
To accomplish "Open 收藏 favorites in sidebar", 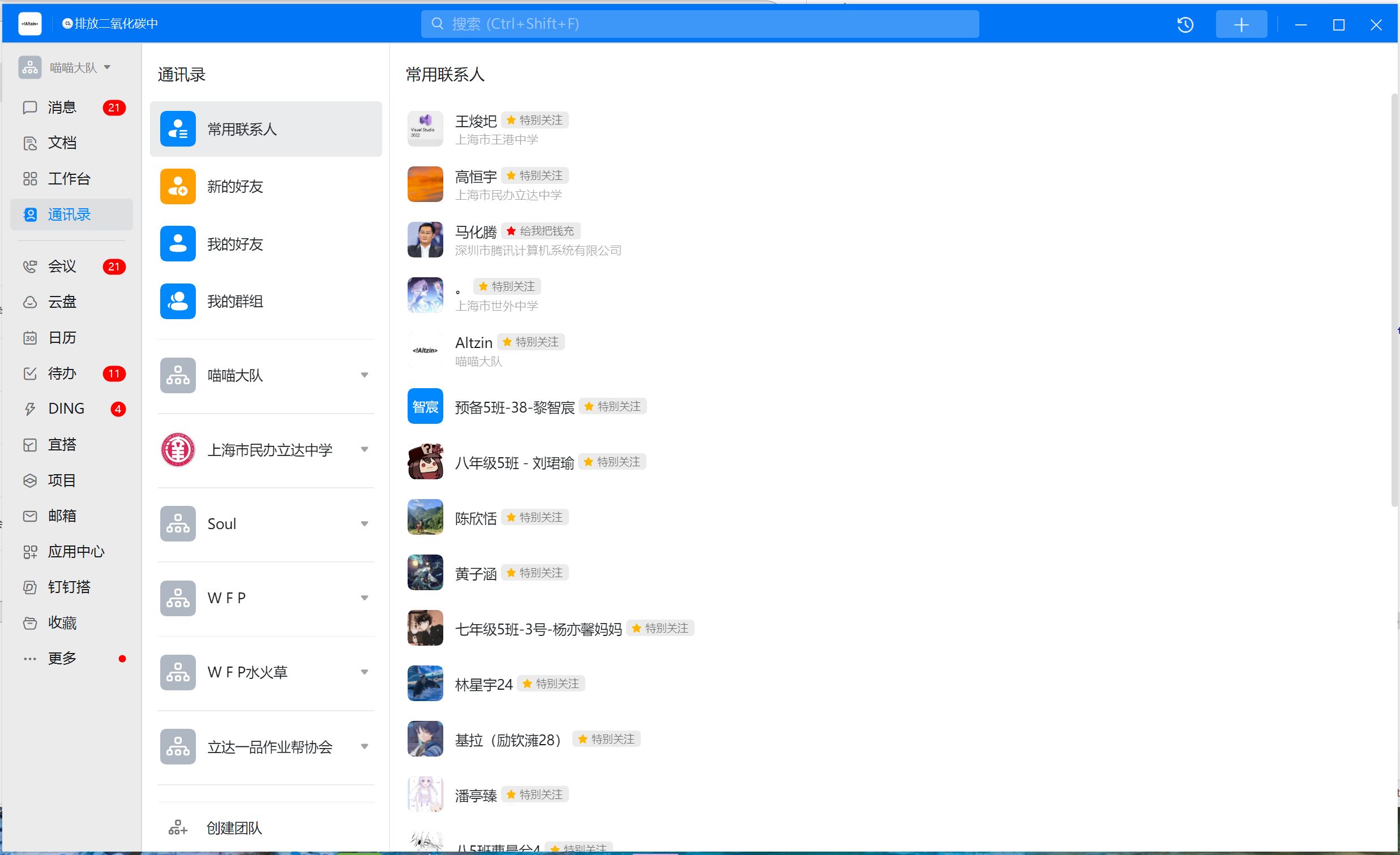I will click(x=61, y=623).
